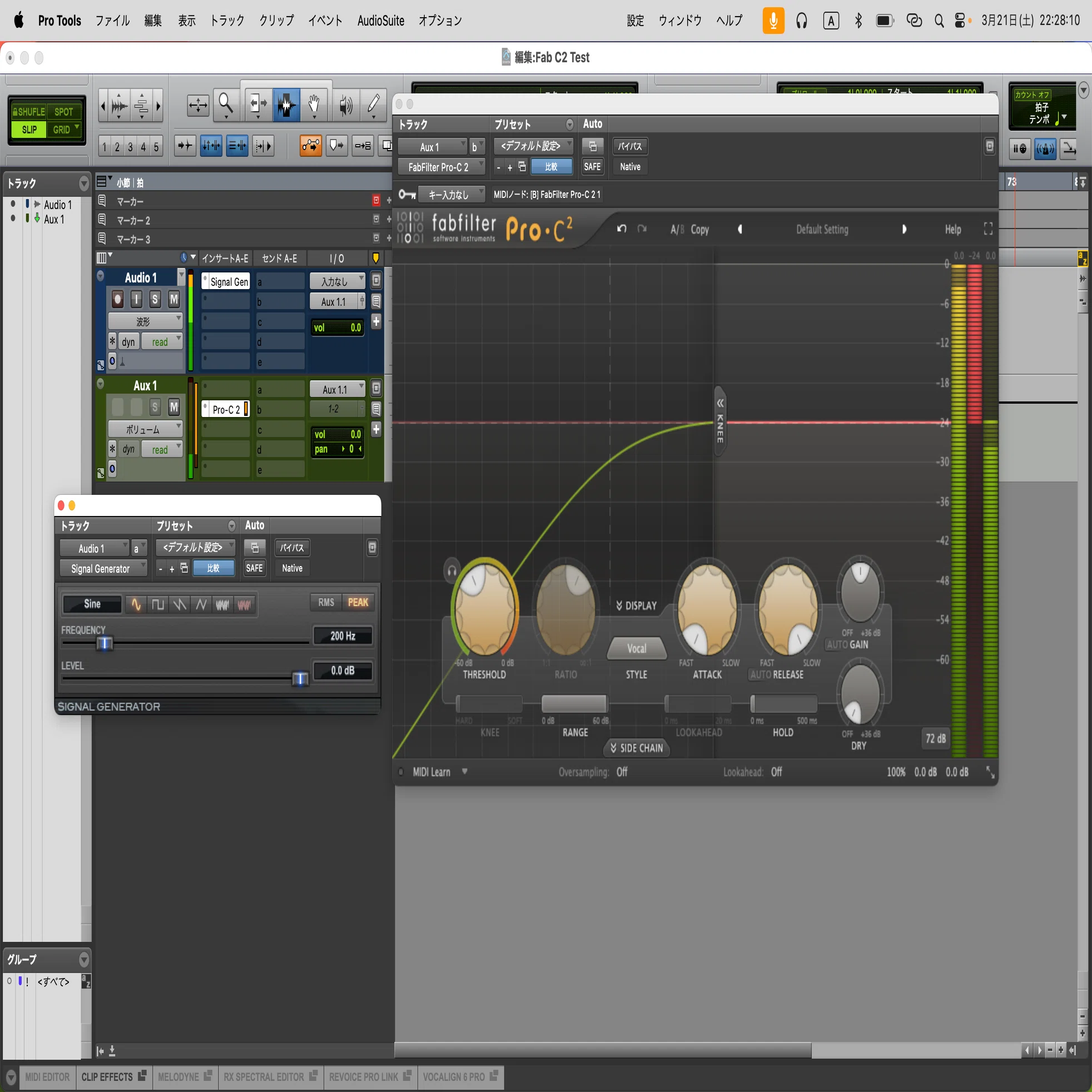
Task: Select the Scrubber speaker tool
Action: pyautogui.click(x=345, y=105)
